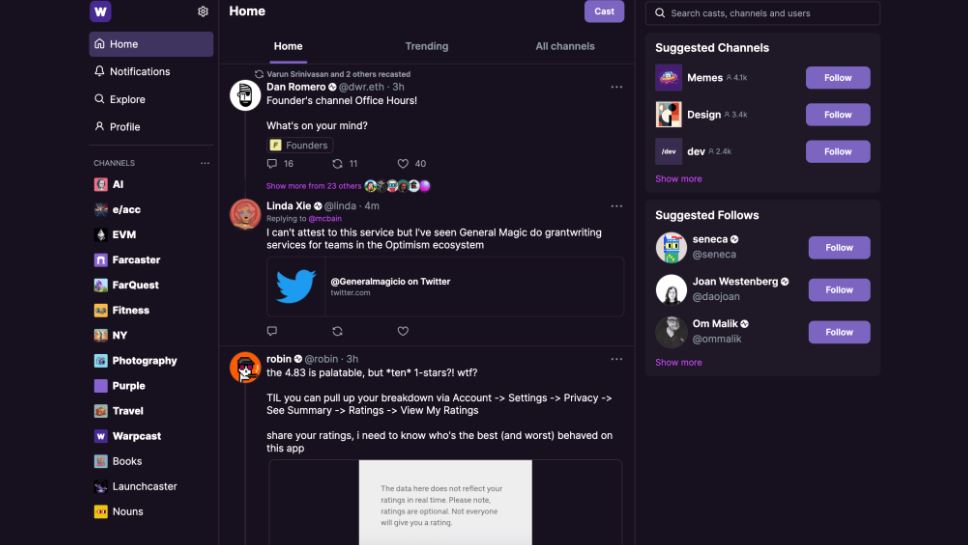The height and width of the screenshot is (545, 968).
Task: Open Notifications from the sidebar
Action: tap(140, 72)
